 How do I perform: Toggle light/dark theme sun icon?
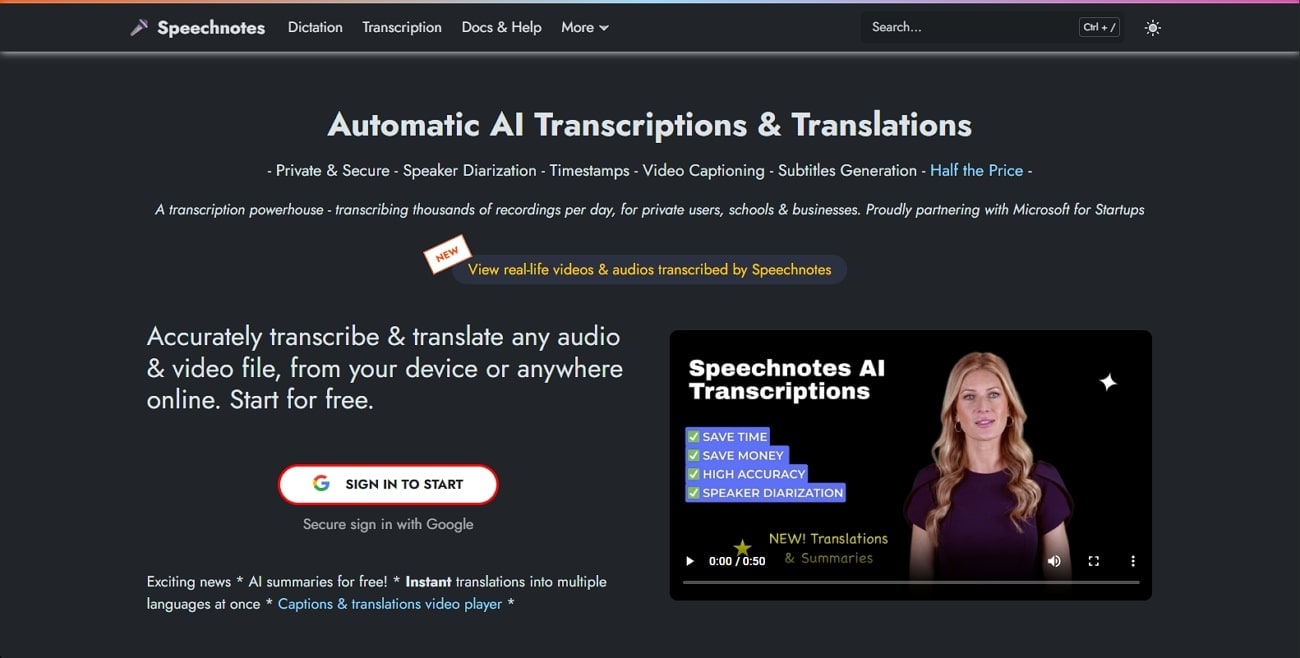[x=1153, y=28]
